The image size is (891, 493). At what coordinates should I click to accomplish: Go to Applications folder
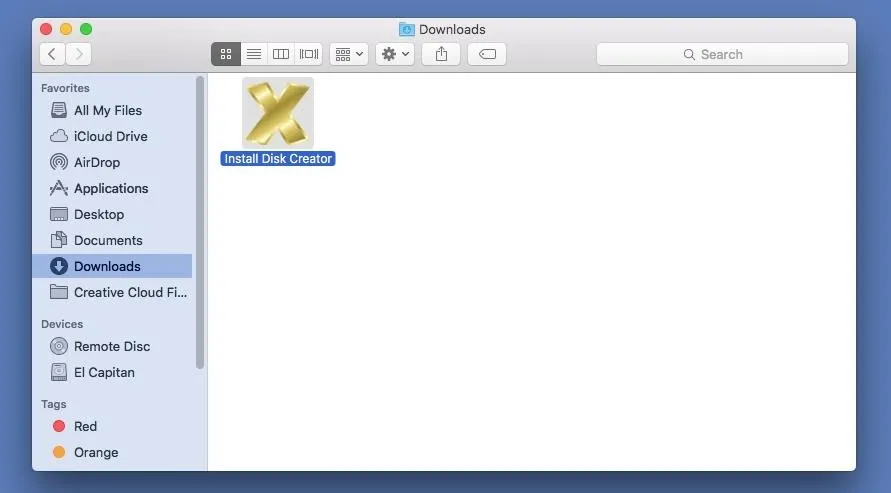coord(112,188)
